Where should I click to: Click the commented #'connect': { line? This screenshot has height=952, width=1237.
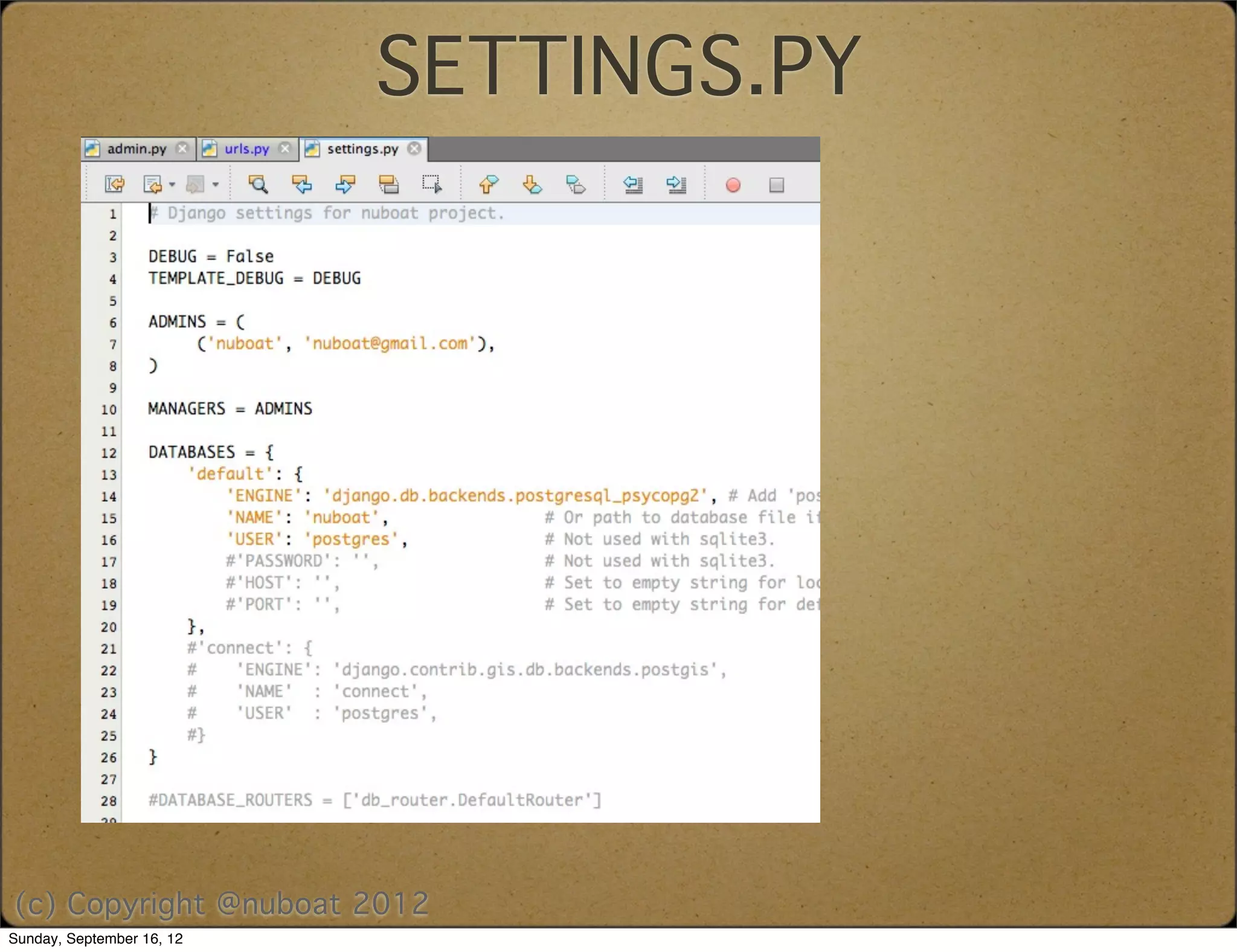pyautogui.click(x=249, y=648)
